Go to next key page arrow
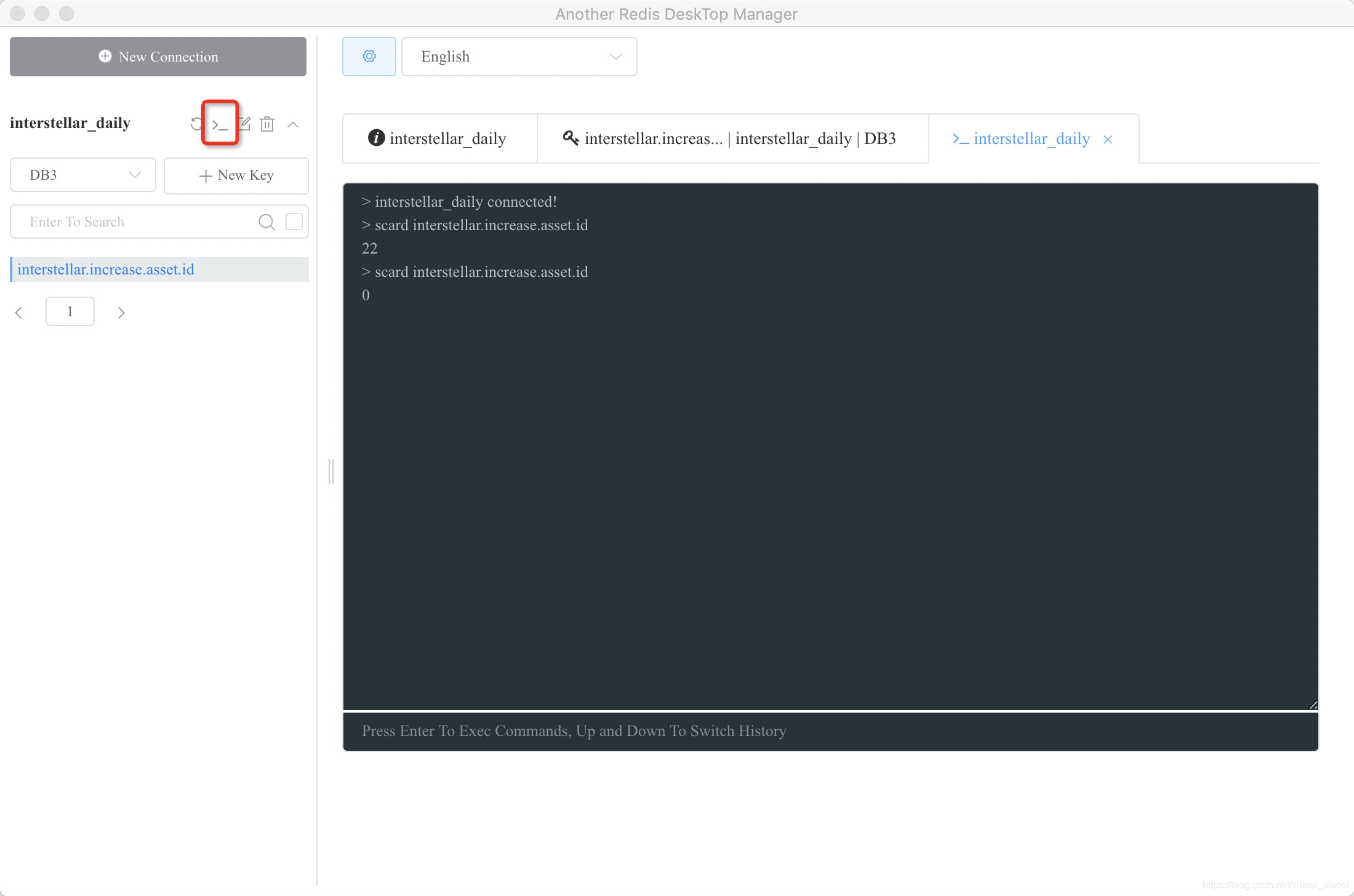Image resolution: width=1354 pixels, height=896 pixels. pyautogui.click(x=121, y=313)
